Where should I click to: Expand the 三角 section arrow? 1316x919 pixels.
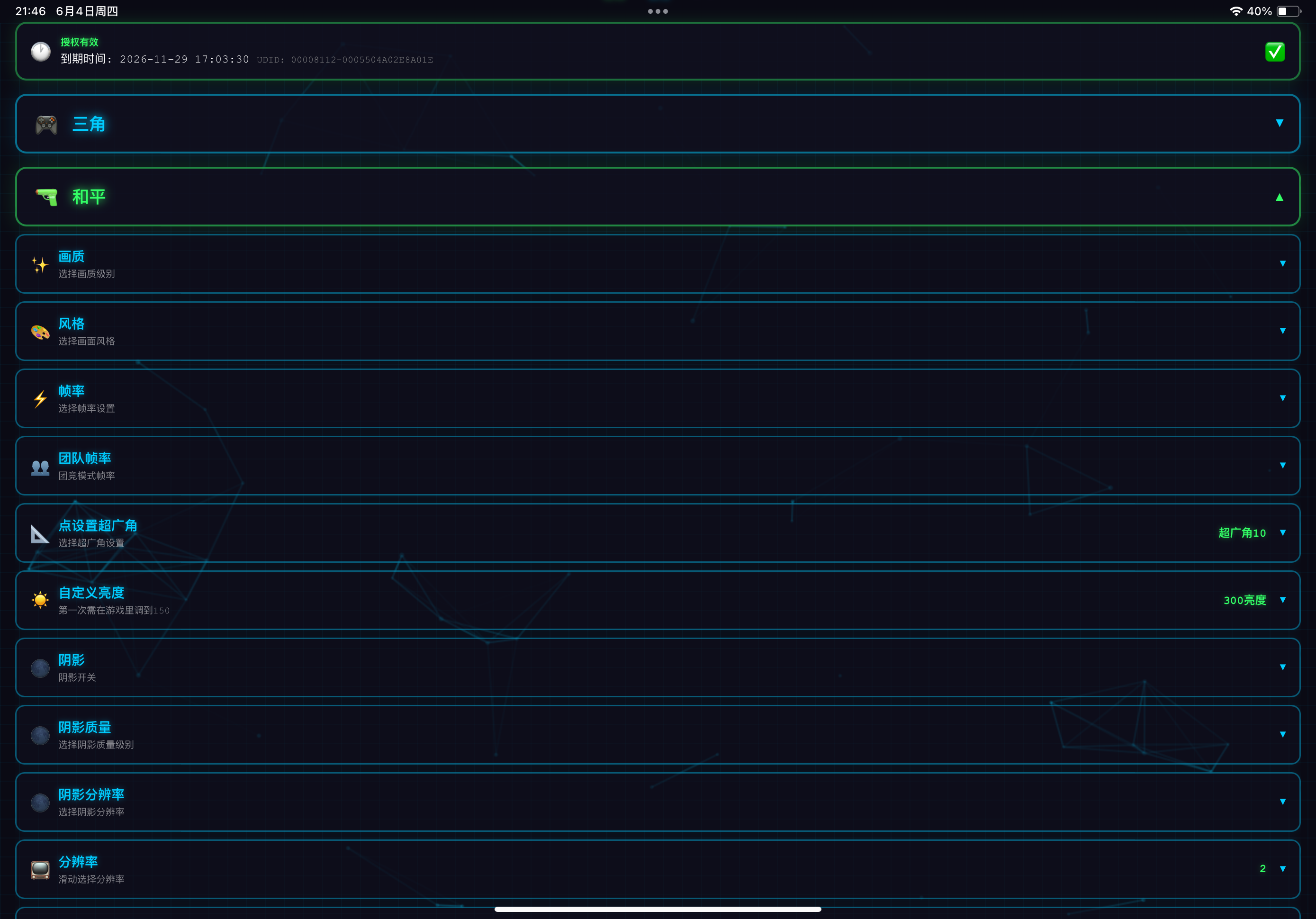click(x=1280, y=123)
